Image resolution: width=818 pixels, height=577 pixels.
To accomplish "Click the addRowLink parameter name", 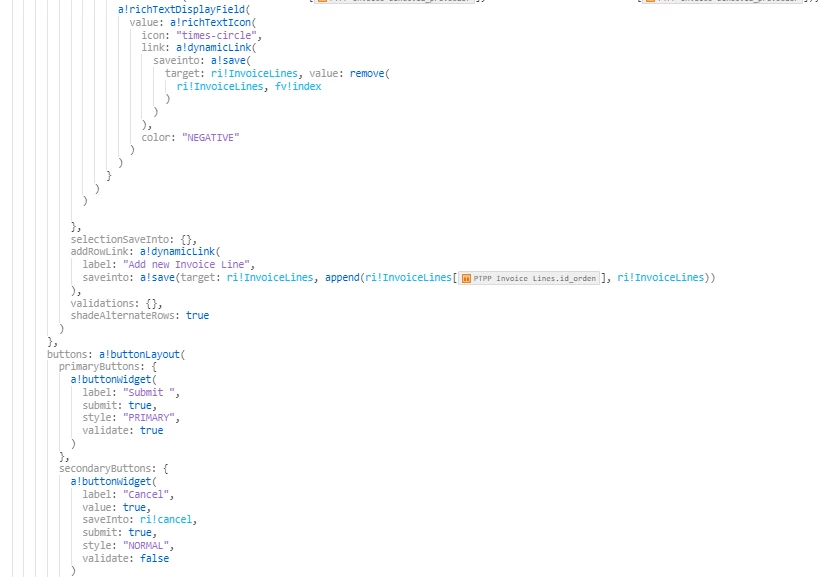I will click(x=100, y=251).
